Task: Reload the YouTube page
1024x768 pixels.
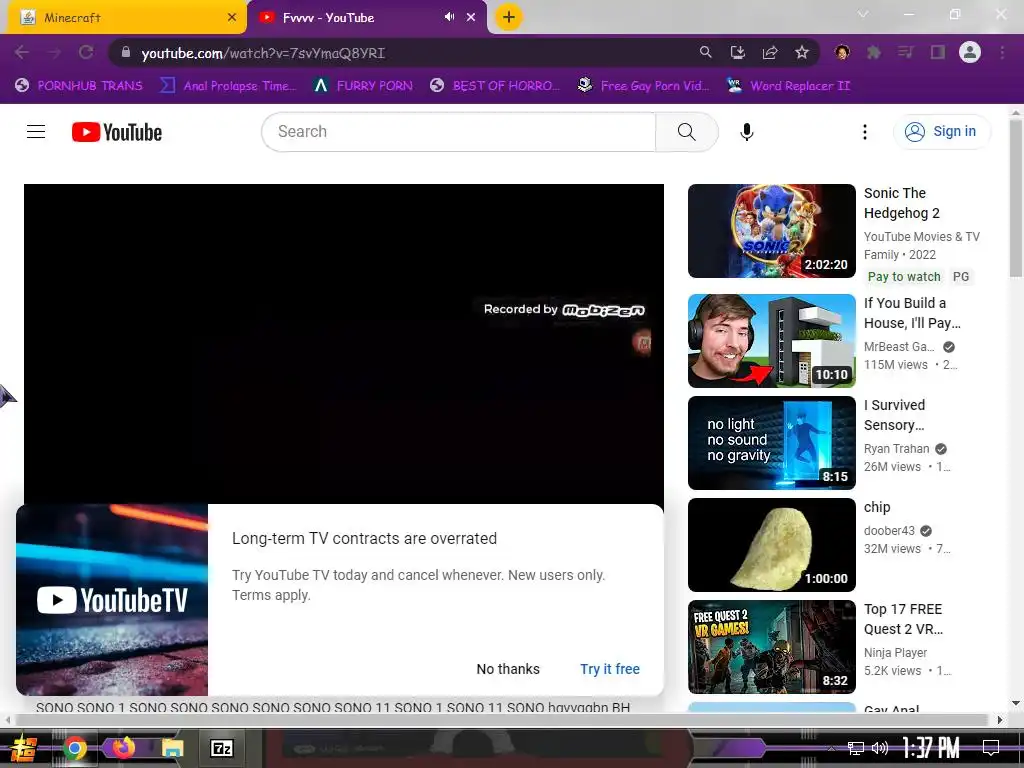Action: [x=86, y=52]
